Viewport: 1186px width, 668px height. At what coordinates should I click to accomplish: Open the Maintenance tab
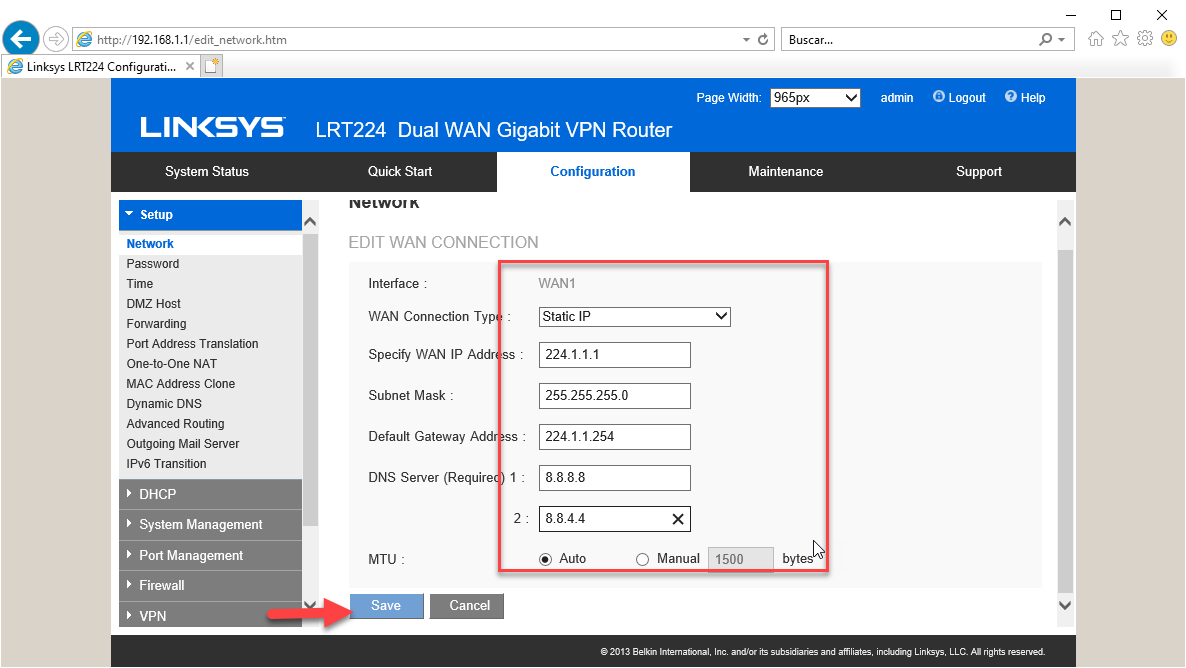(785, 172)
